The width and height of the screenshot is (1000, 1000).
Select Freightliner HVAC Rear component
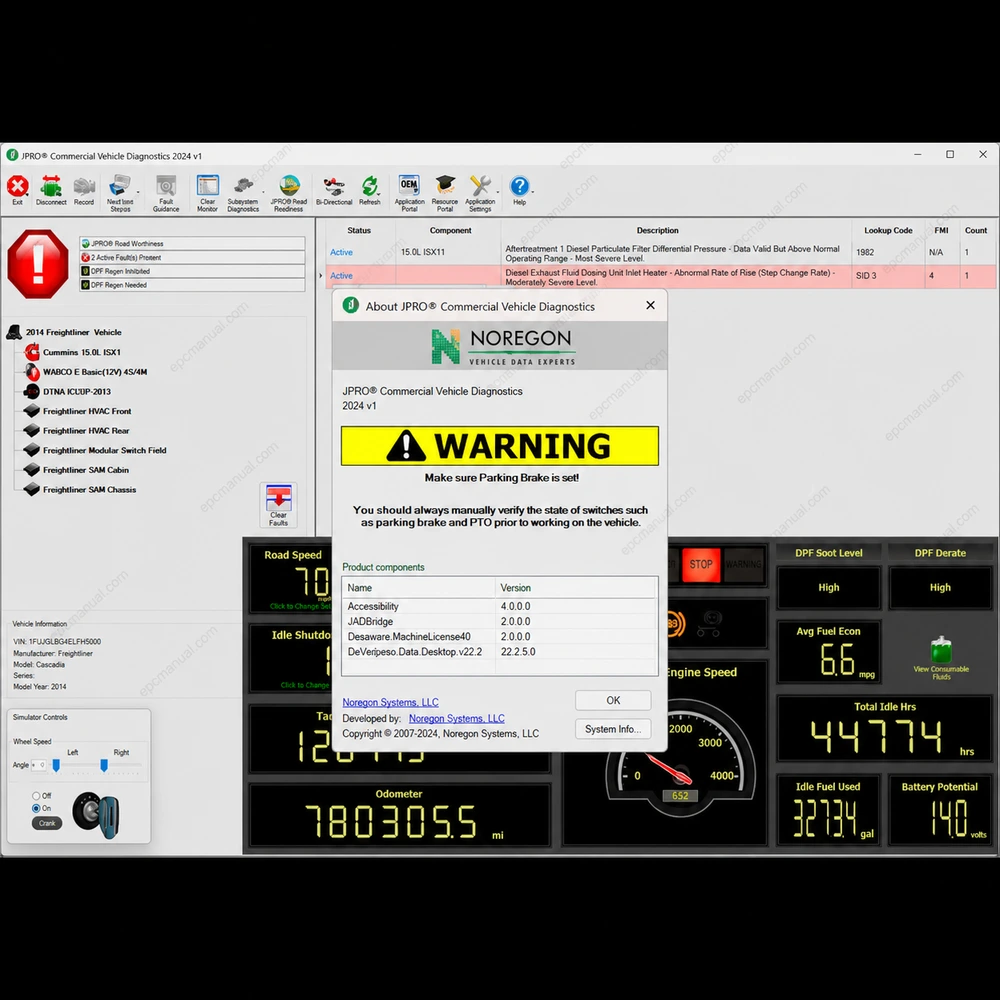(x=86, y=430)
